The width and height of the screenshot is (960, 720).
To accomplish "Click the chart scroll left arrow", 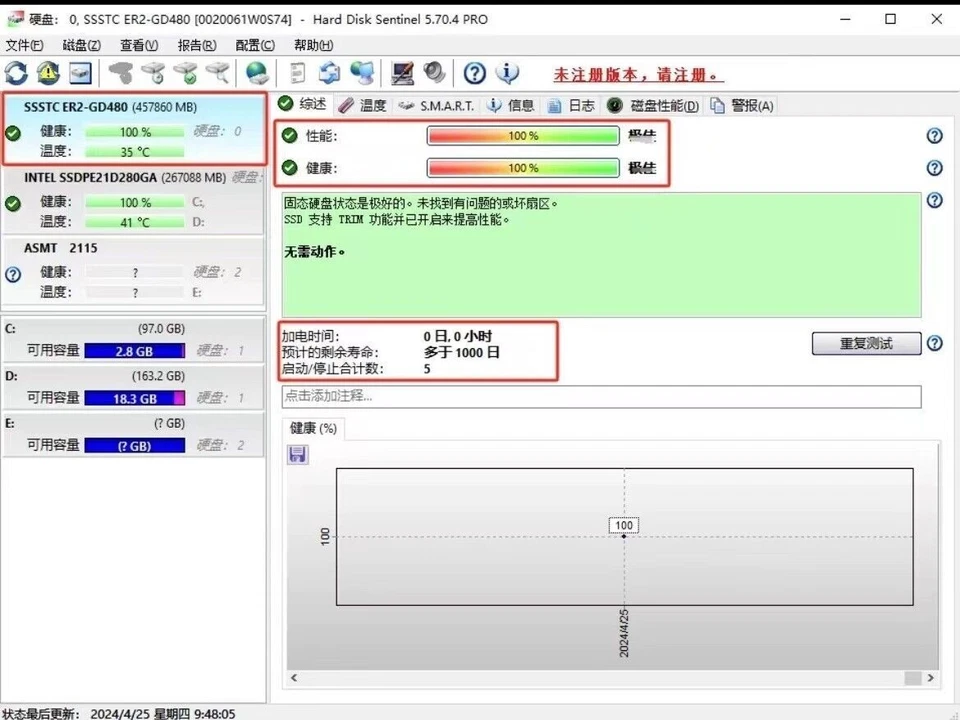I will click(x=294, y=678).
